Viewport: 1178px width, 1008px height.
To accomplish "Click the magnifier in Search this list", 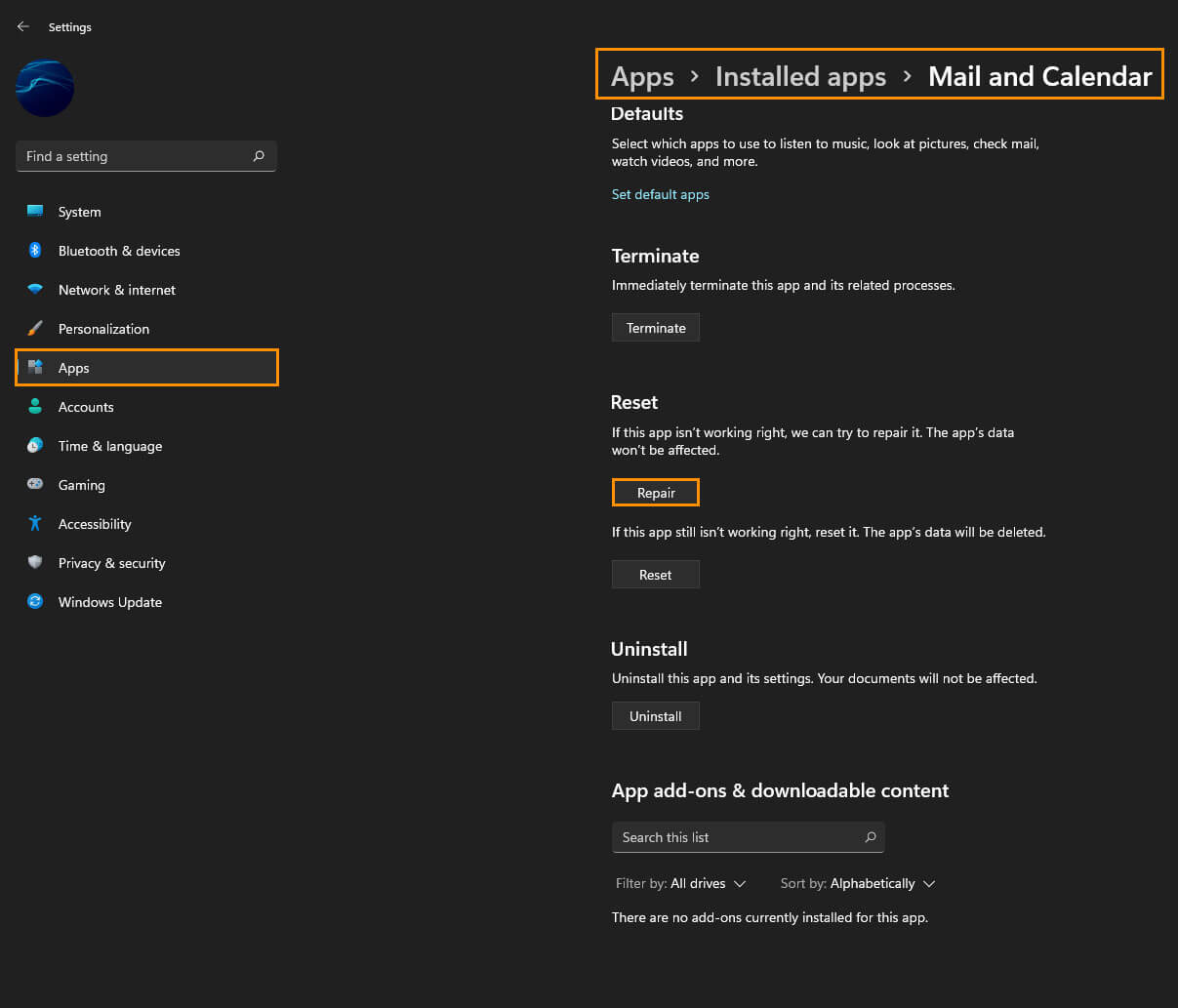I will click(x=870, y=837).
